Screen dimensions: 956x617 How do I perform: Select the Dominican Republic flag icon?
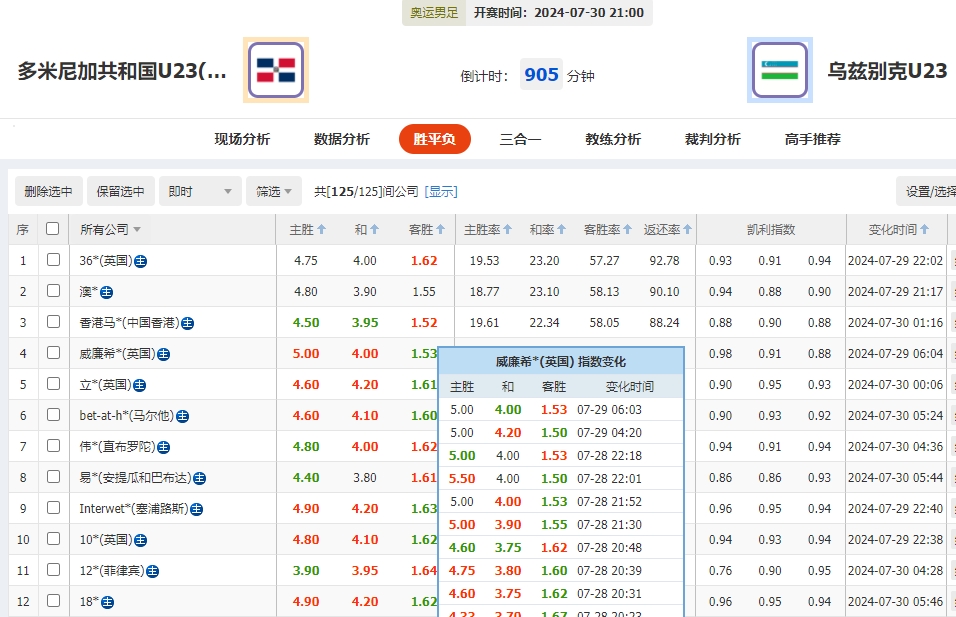coord(276,70)
